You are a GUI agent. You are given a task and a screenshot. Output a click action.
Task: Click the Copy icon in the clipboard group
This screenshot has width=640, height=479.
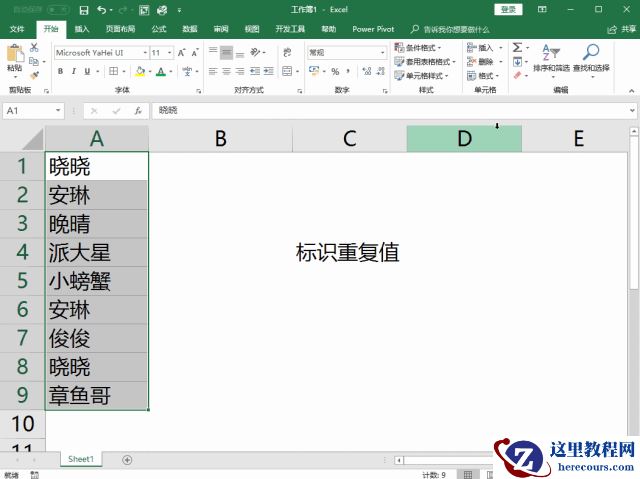click(34, 61)
